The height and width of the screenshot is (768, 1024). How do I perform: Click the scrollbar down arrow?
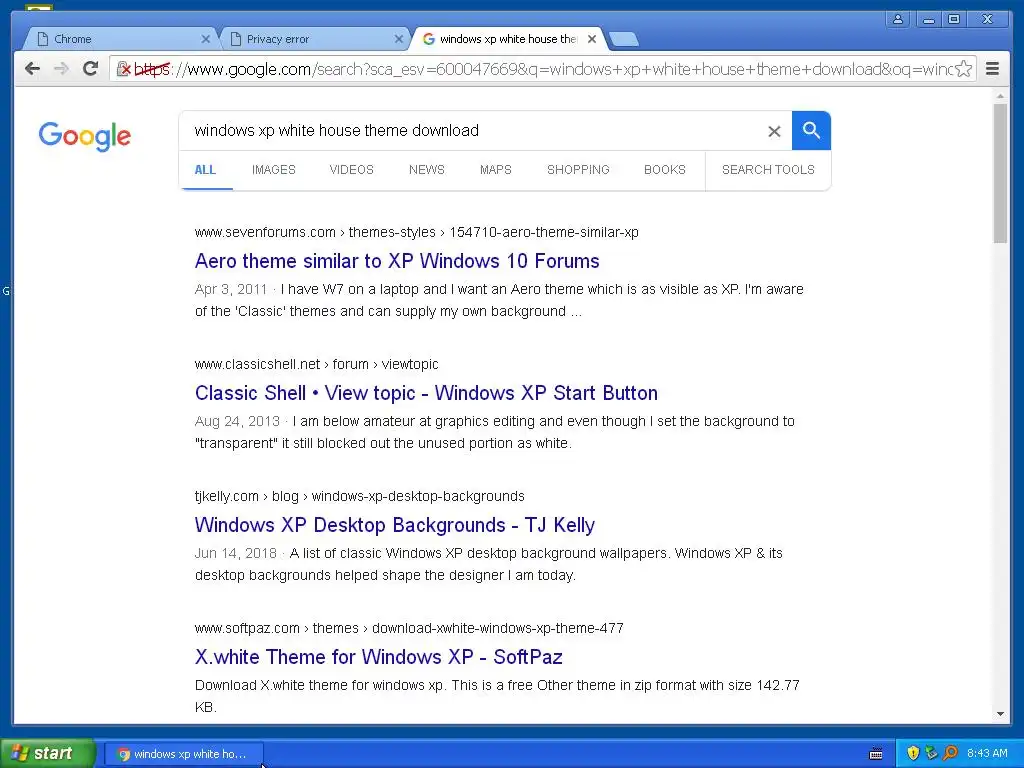(1000, 714)
